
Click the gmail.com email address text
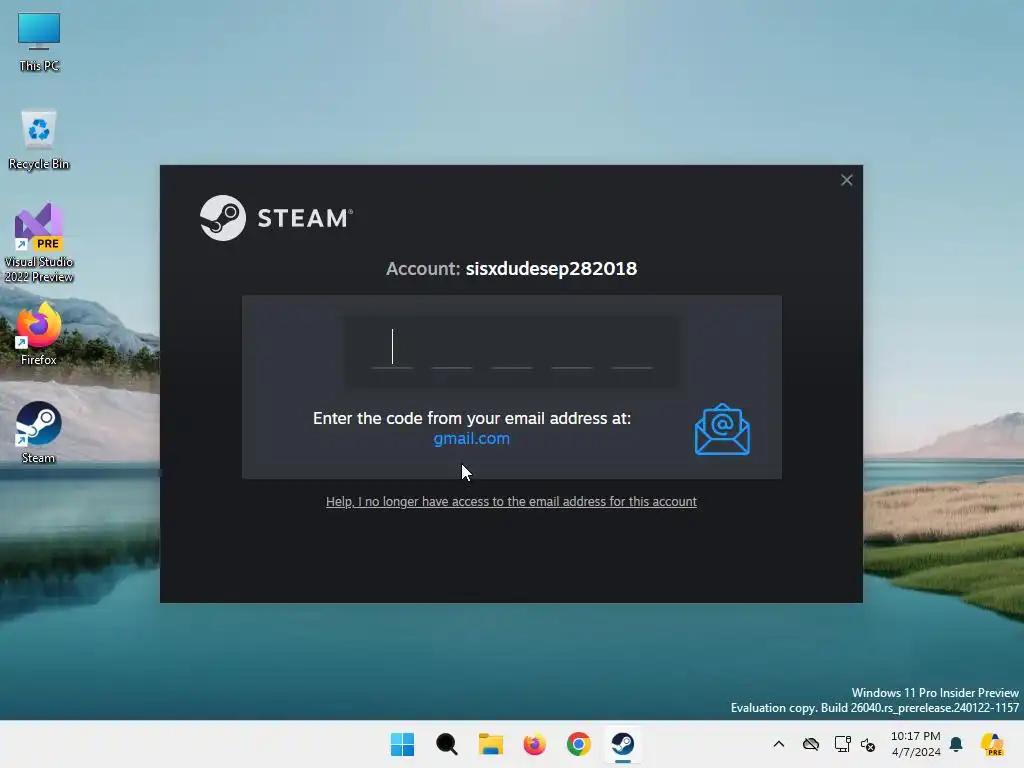[472, 439]
